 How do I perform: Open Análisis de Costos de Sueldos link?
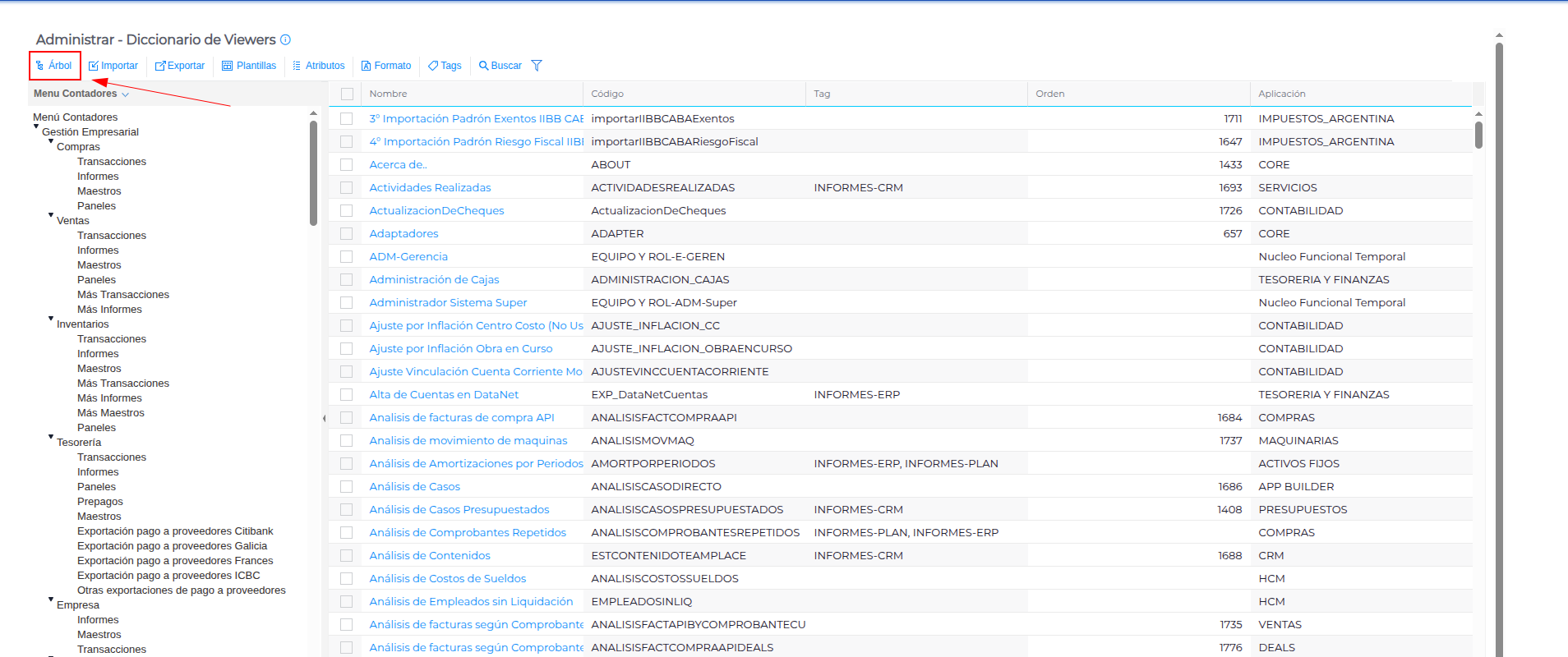447,578
